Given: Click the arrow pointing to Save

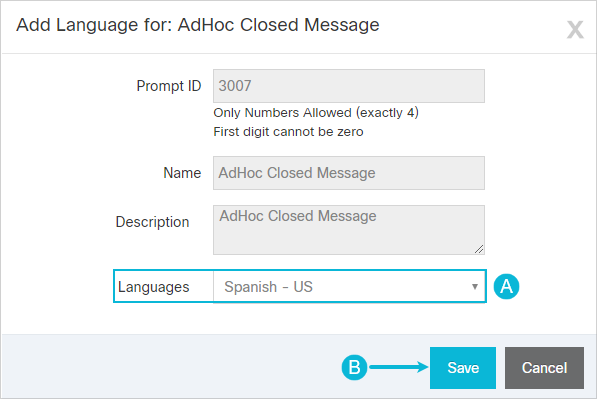Looking at the screenshot, I should pyautogui.click(x=399, y=367).
